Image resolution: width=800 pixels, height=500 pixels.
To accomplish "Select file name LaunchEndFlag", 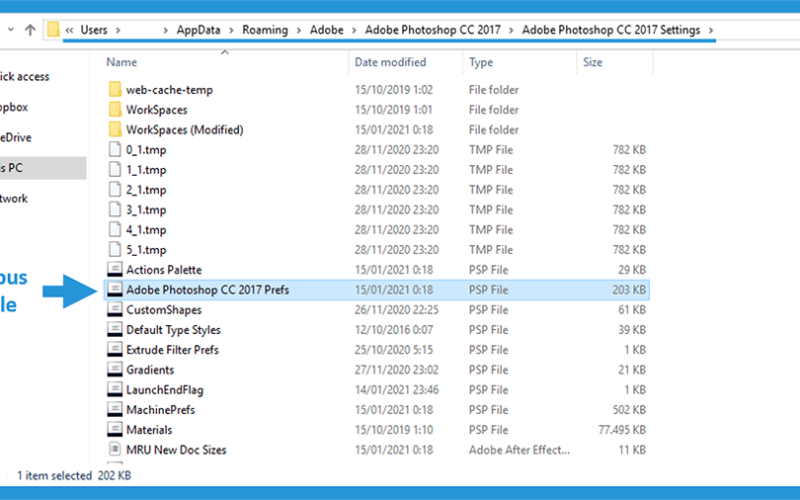I will point(165,390).
